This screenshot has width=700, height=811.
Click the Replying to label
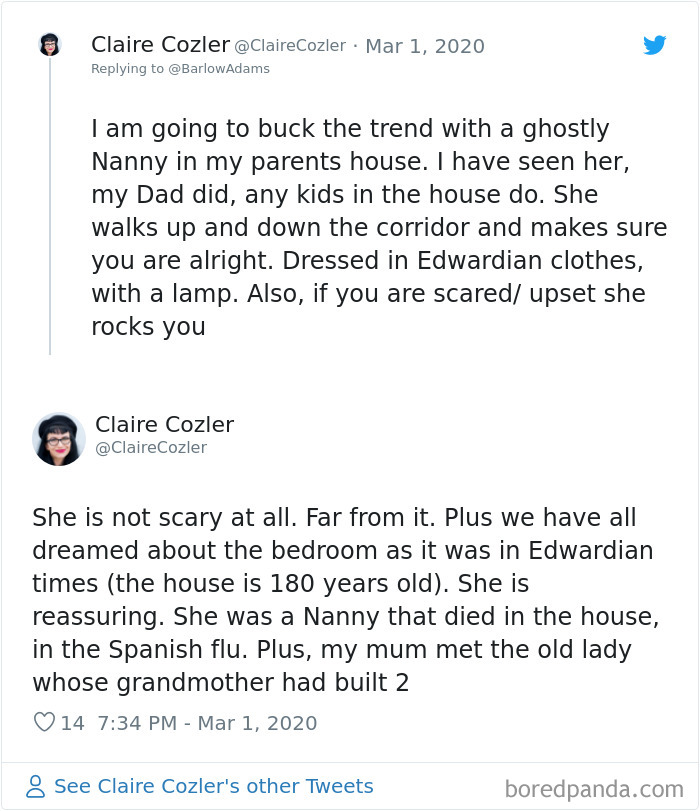[x=128, y=68]
